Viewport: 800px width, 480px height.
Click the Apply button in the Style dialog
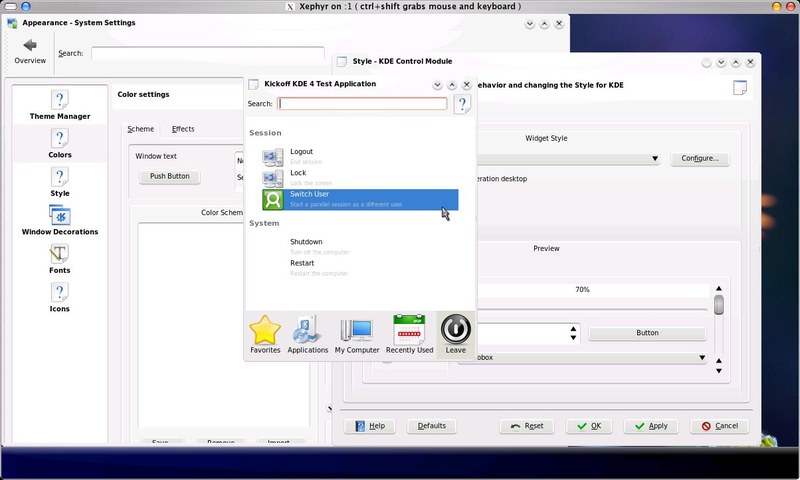[650, 426]
